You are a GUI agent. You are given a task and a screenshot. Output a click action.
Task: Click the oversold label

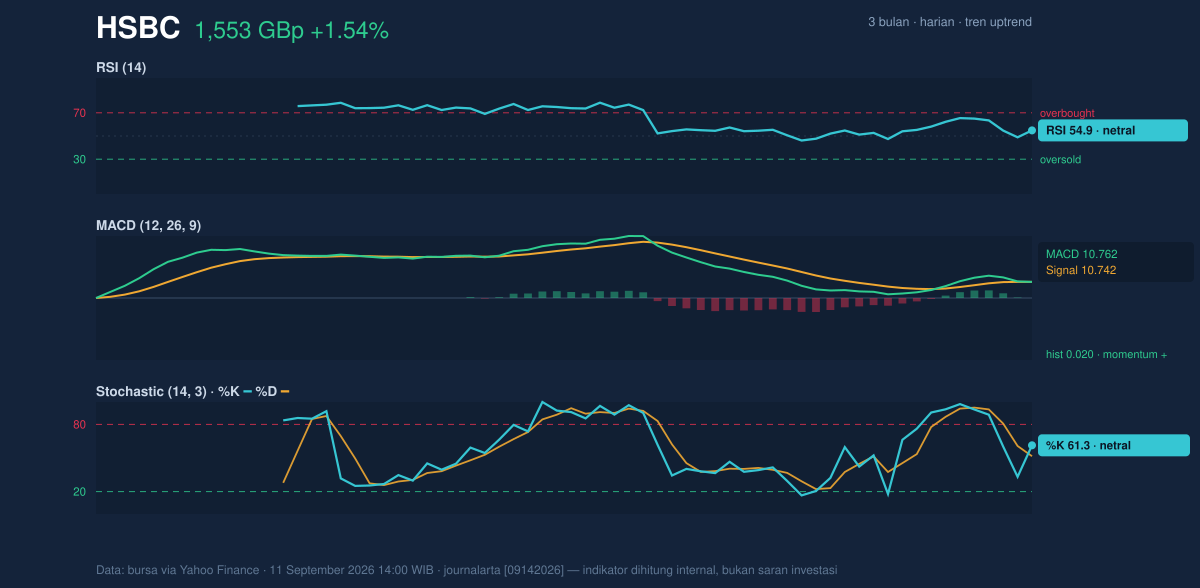[x=1060, y=160]
